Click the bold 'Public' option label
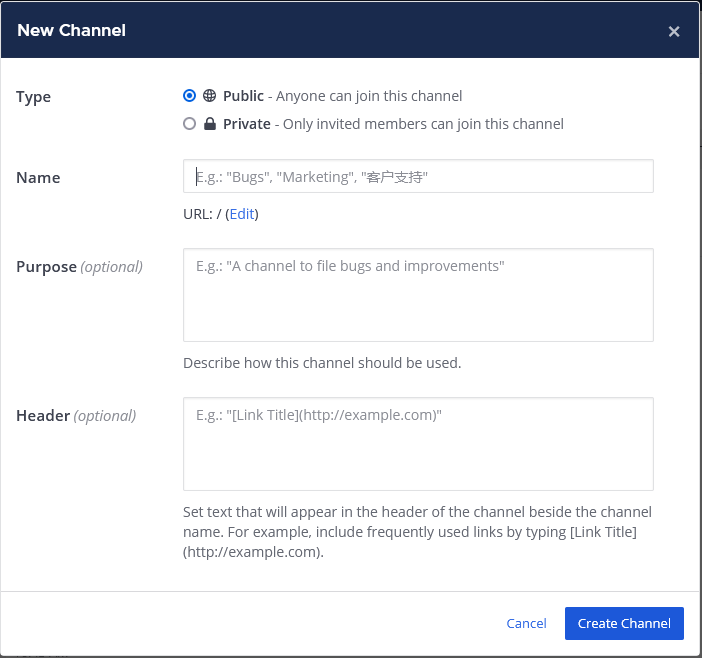The image size is (702, 658). pyautogui.click(x=243, y=96)
